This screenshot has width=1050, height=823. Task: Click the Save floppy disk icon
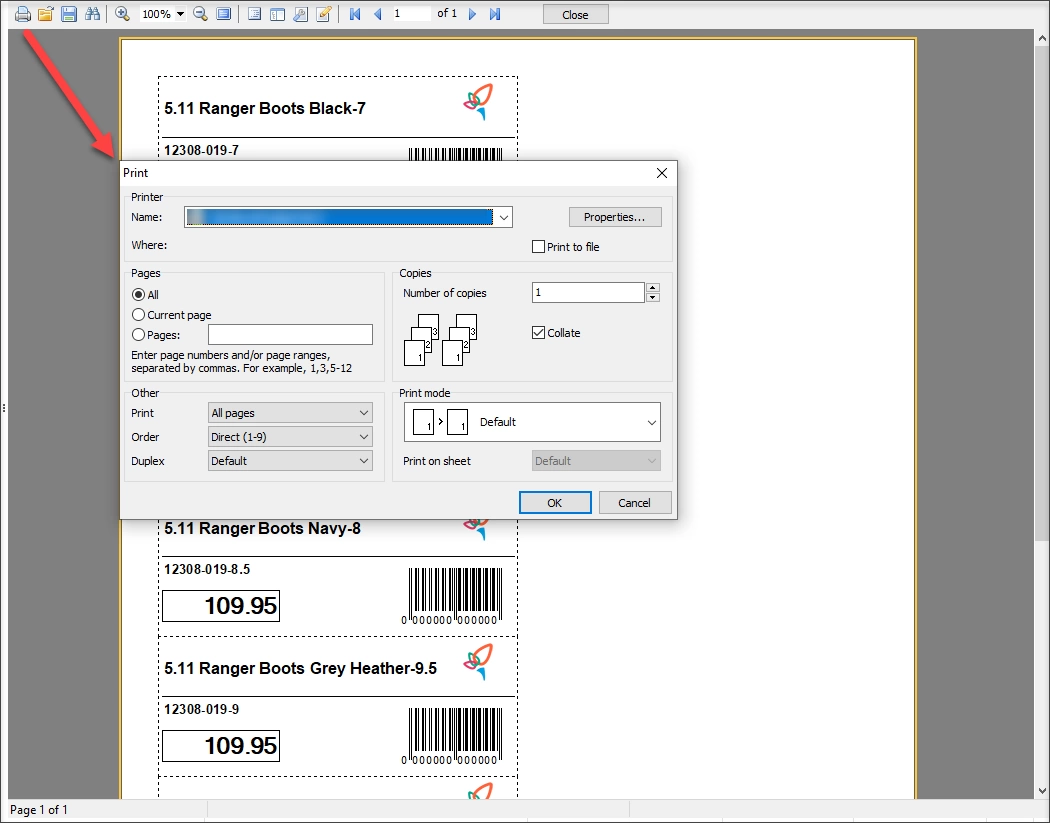pos(68,13)
